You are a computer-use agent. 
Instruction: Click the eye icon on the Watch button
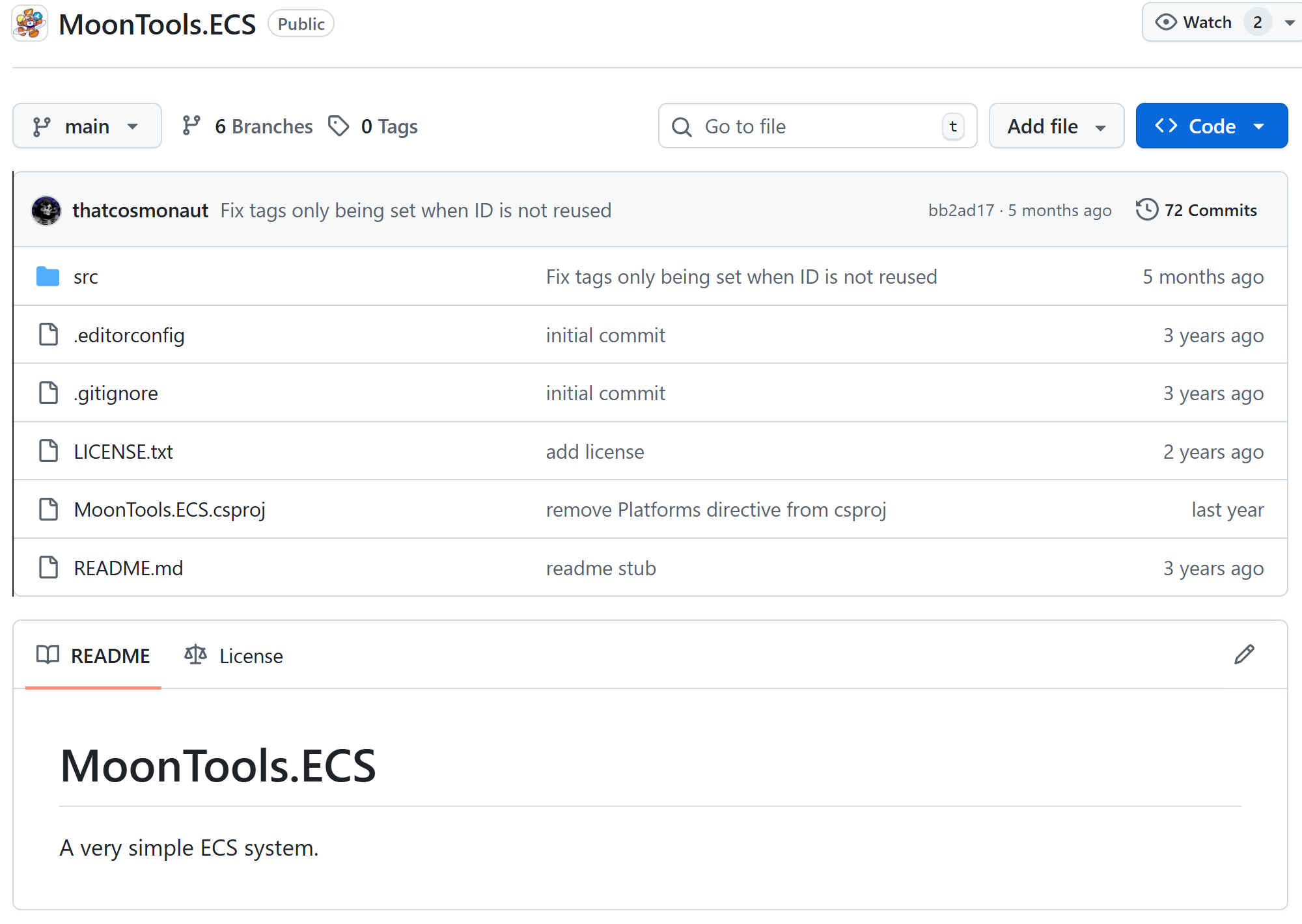tap(1165, 22)
